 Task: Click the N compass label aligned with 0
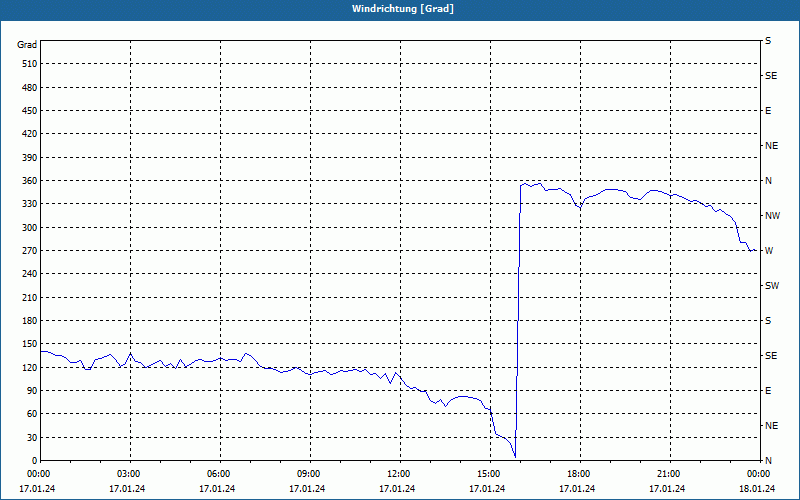768,461
